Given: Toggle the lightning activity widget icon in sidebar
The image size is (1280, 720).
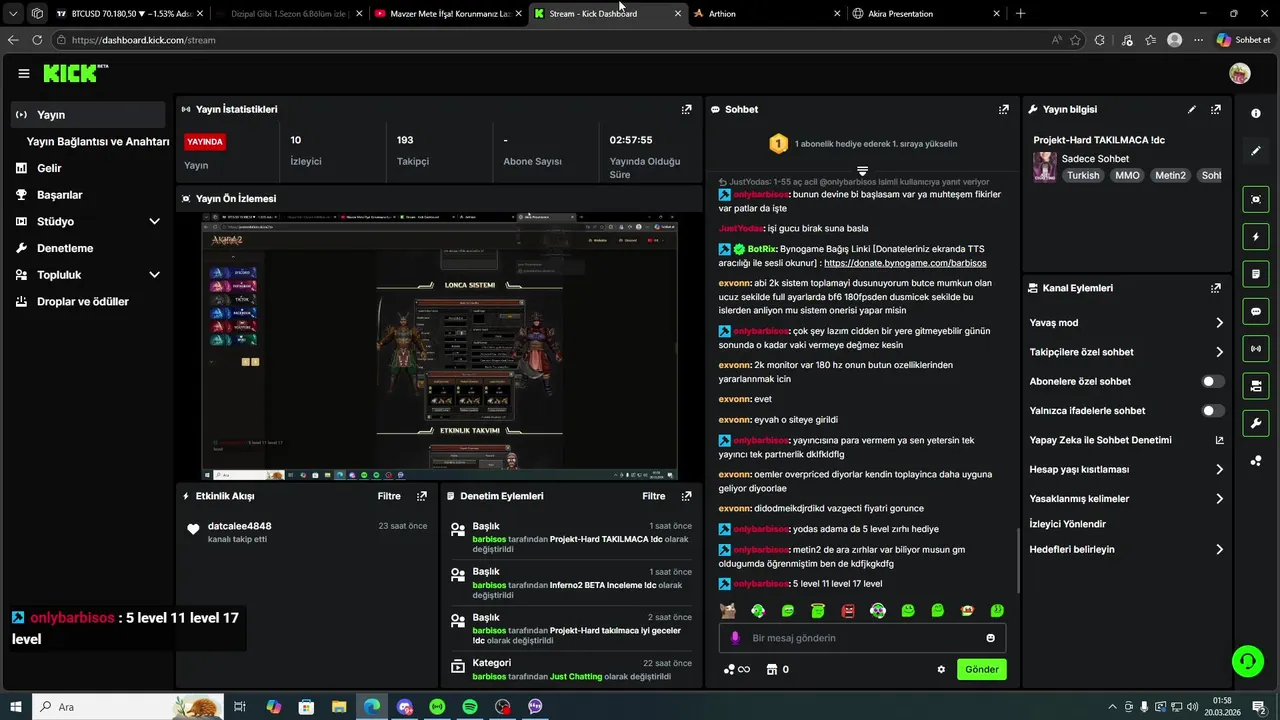Looking at the screenshot, I should point(1256,237).
